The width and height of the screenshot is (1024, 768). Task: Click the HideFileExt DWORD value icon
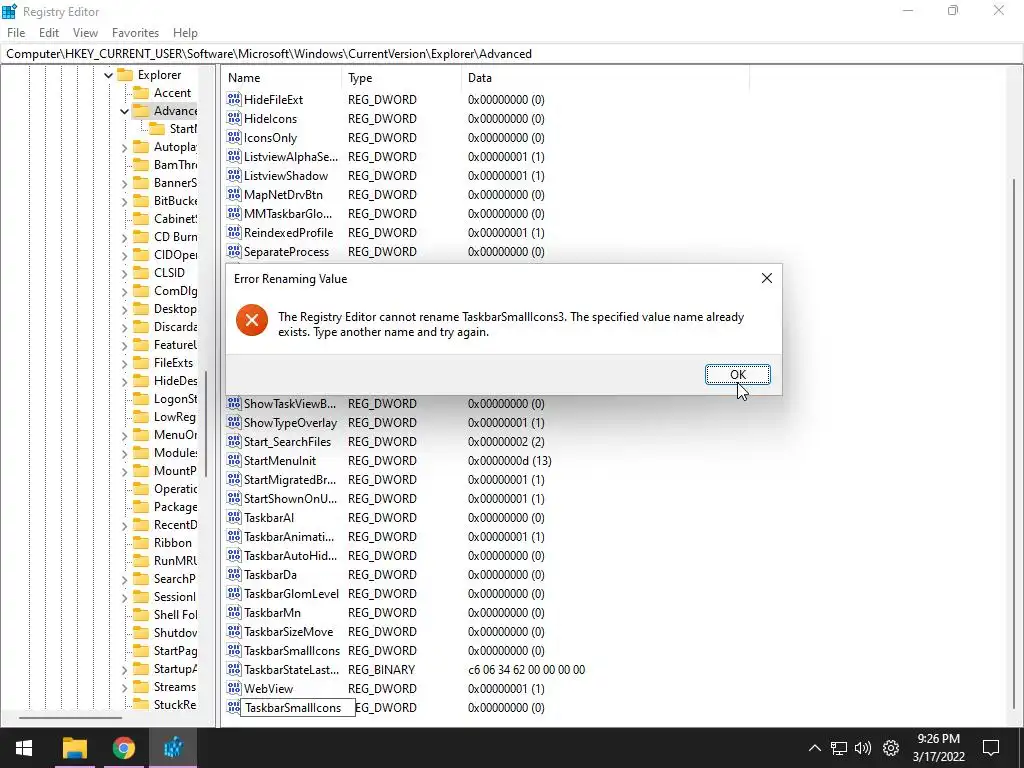click(x=234, y=99)
